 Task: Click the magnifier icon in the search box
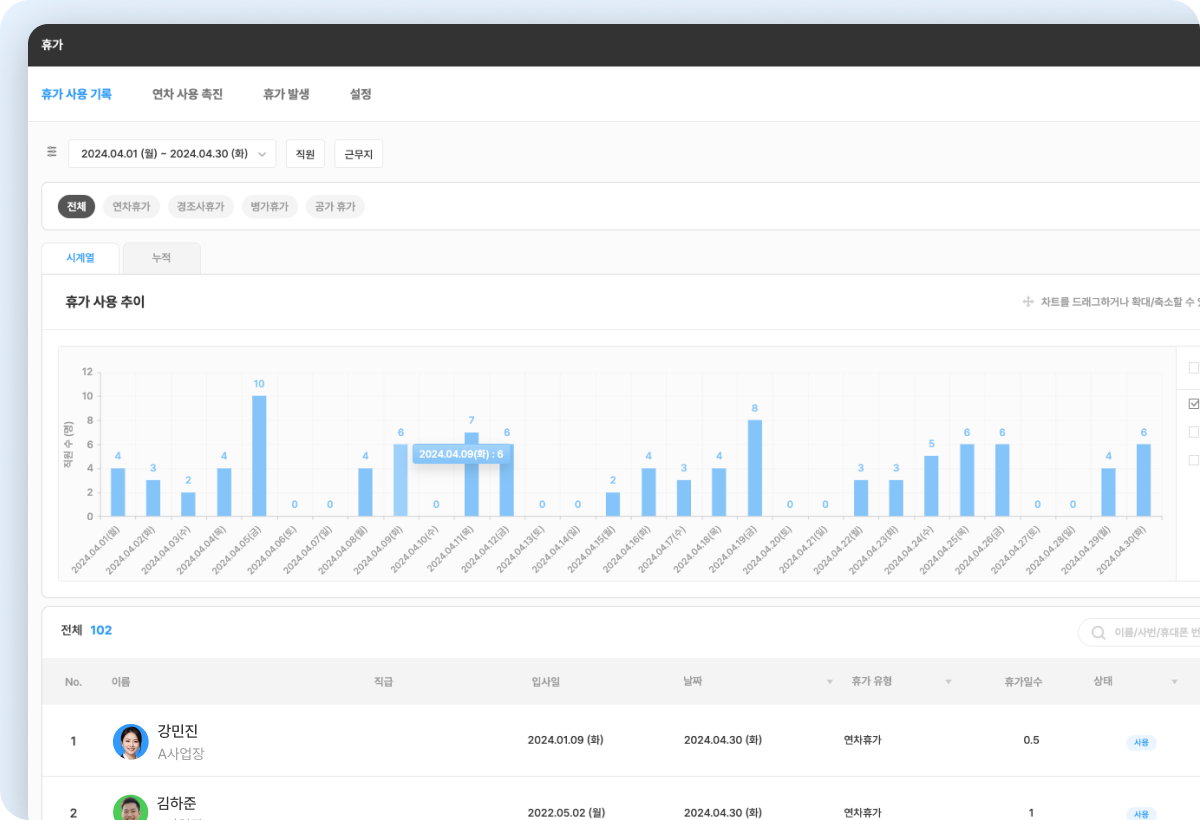(1099, 632)
